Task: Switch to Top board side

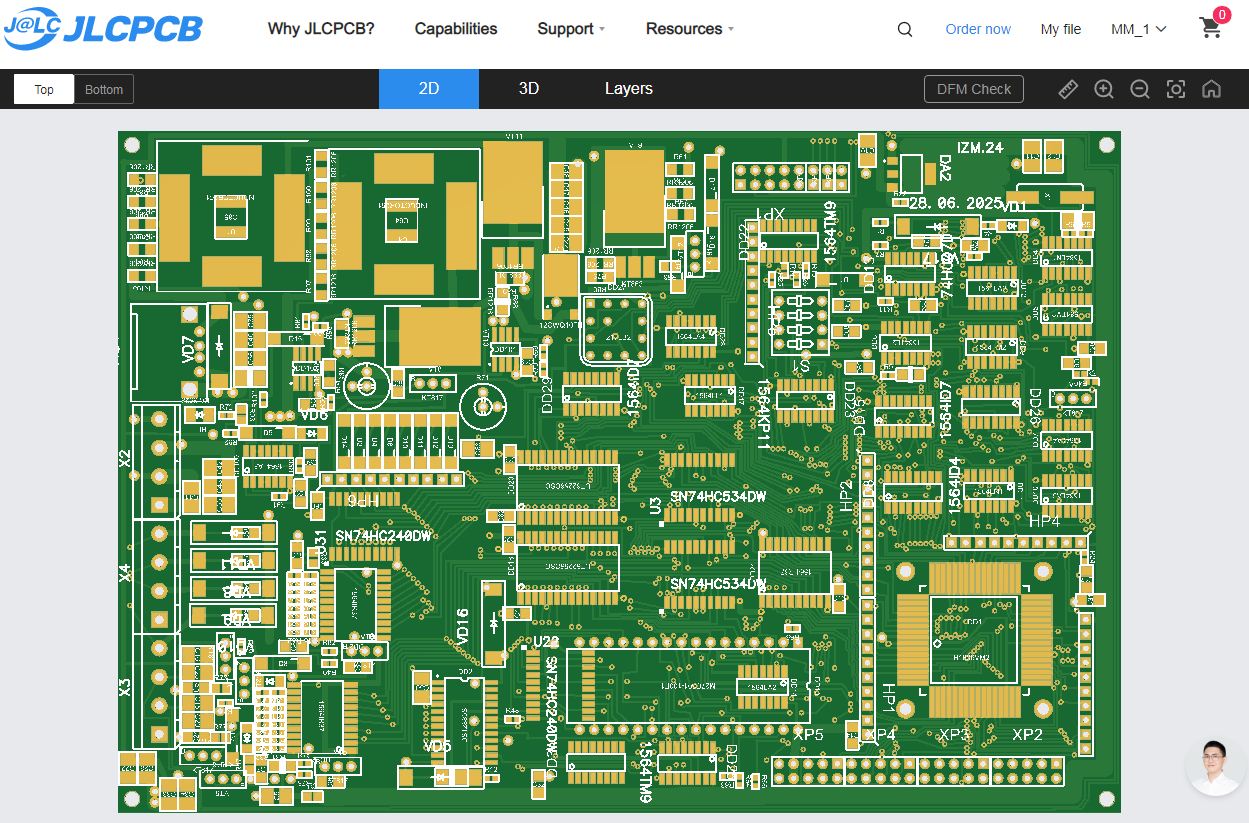Action: (x=44, y=89)
